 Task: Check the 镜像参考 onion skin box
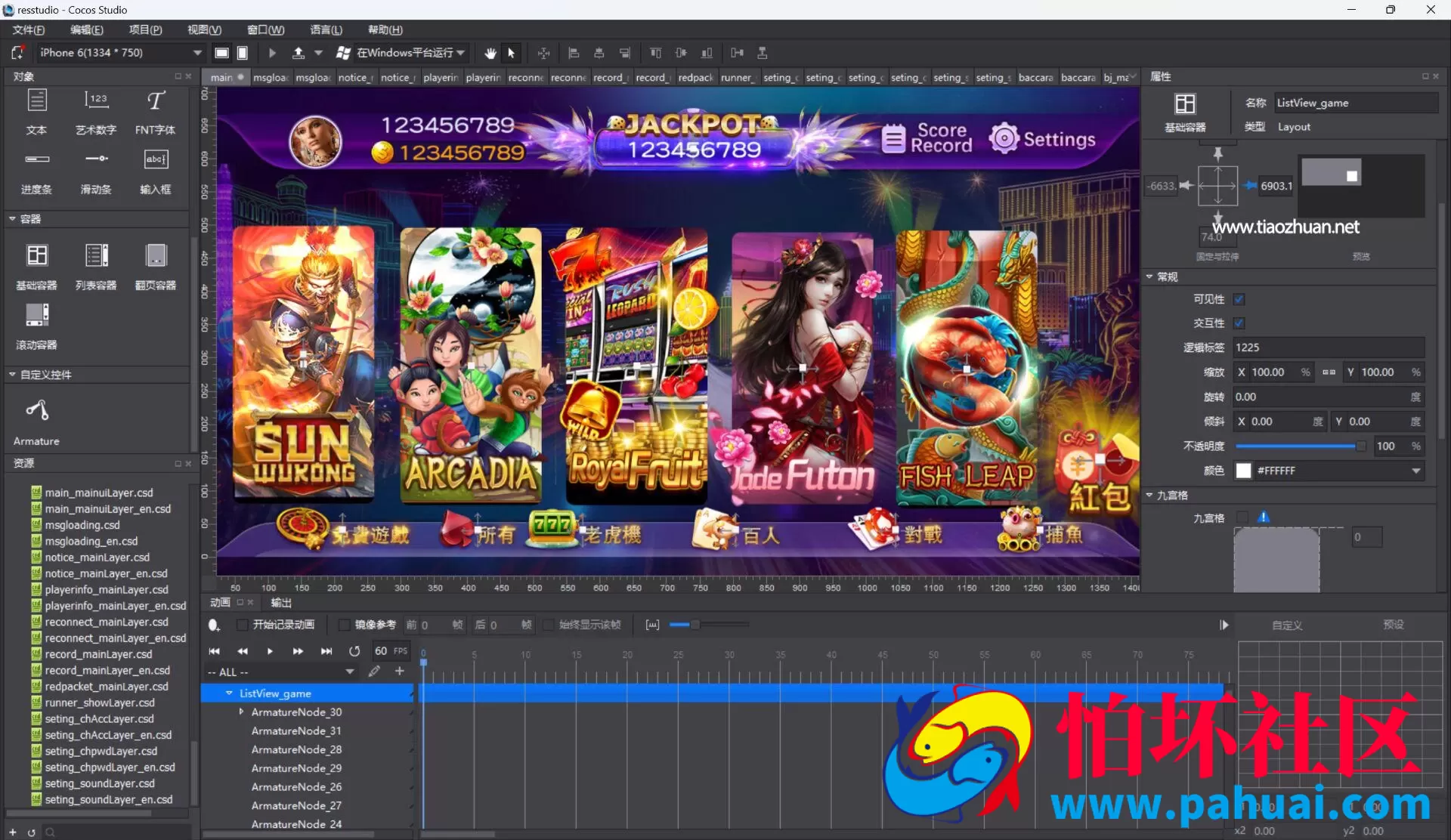344,625
